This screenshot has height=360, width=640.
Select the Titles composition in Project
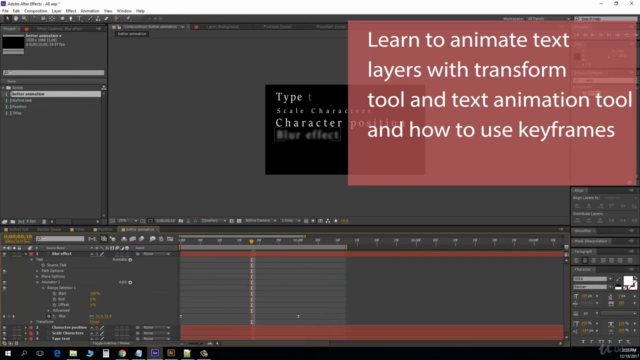coord(17,113)
